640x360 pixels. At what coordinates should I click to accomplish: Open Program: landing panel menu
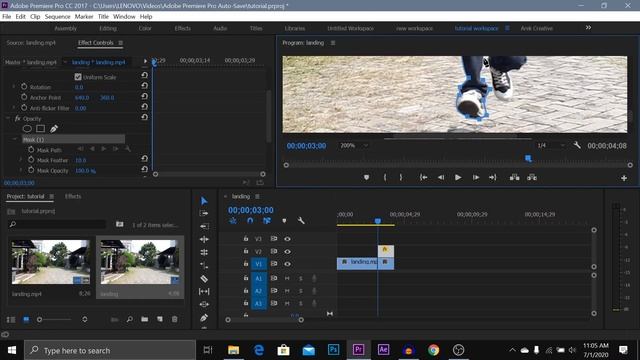(x=333, y=42)
